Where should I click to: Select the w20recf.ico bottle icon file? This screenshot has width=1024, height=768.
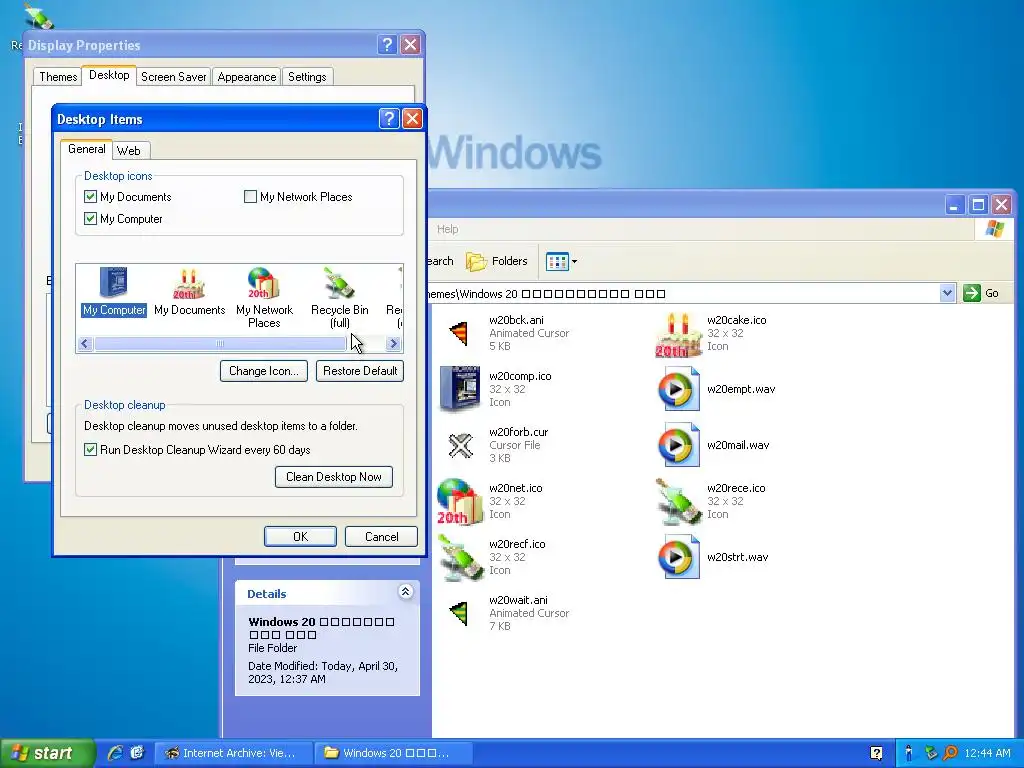(460, 557)
